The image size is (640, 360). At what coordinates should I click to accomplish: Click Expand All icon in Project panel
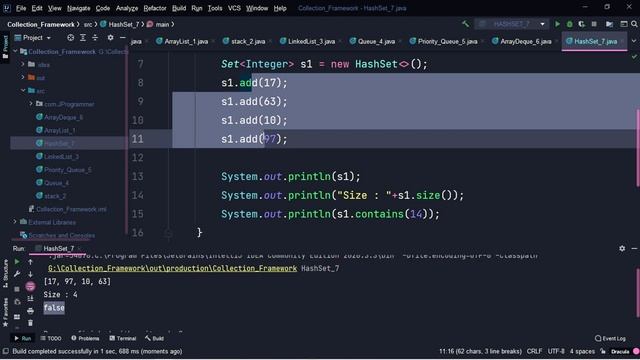pos(83,38)
